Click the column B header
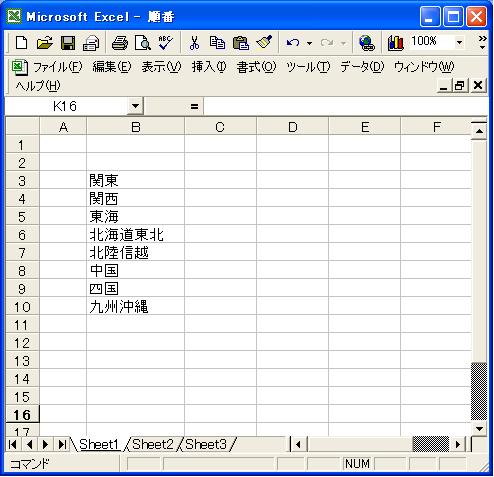This screenshot has height=477, width=494. click(x=135, y=127)
